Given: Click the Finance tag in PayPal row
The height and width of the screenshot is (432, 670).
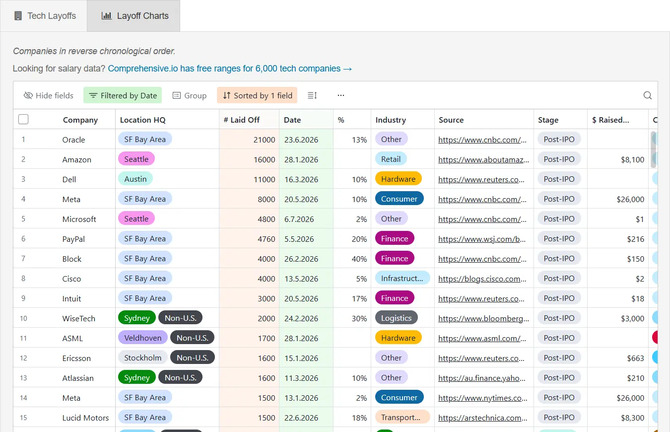Looking at the screenshot, I should 394,238.
